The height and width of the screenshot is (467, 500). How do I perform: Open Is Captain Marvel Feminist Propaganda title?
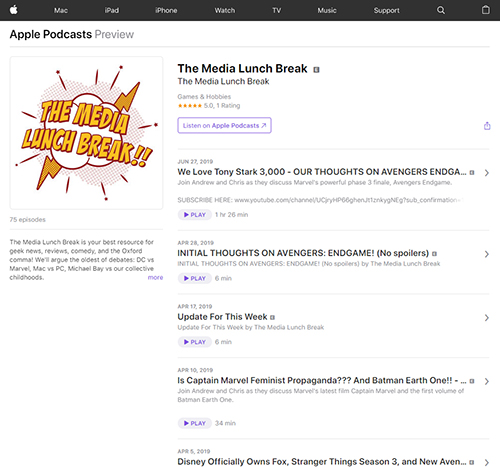tap(322, 381)
